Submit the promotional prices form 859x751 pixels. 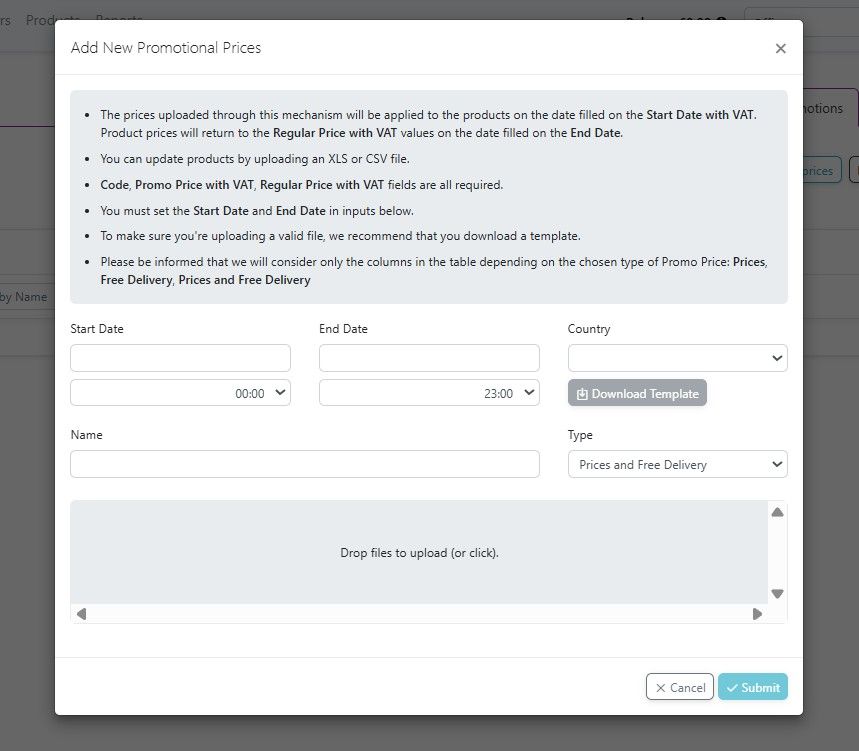tap(753, 687)
